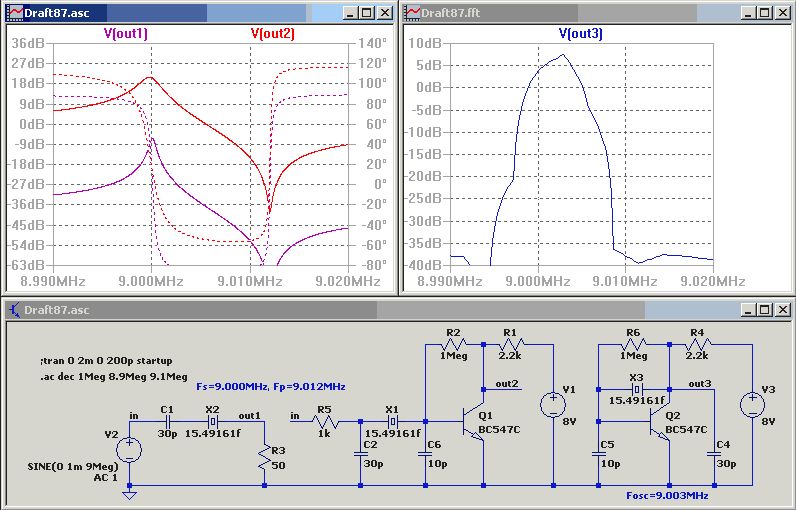Image resolution: width=796 pixels, height=510 pixels.
Task: Select capacitor C6 symbol
Action: [425, 454]
